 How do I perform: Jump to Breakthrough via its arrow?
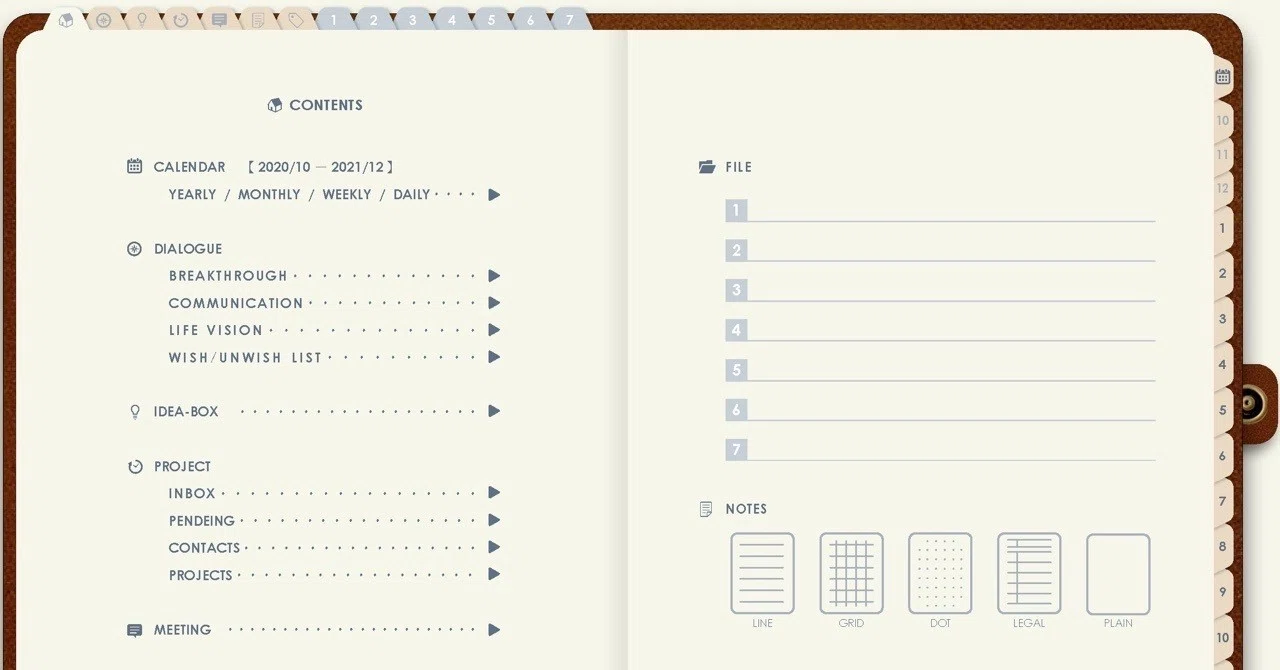[494, 276]
